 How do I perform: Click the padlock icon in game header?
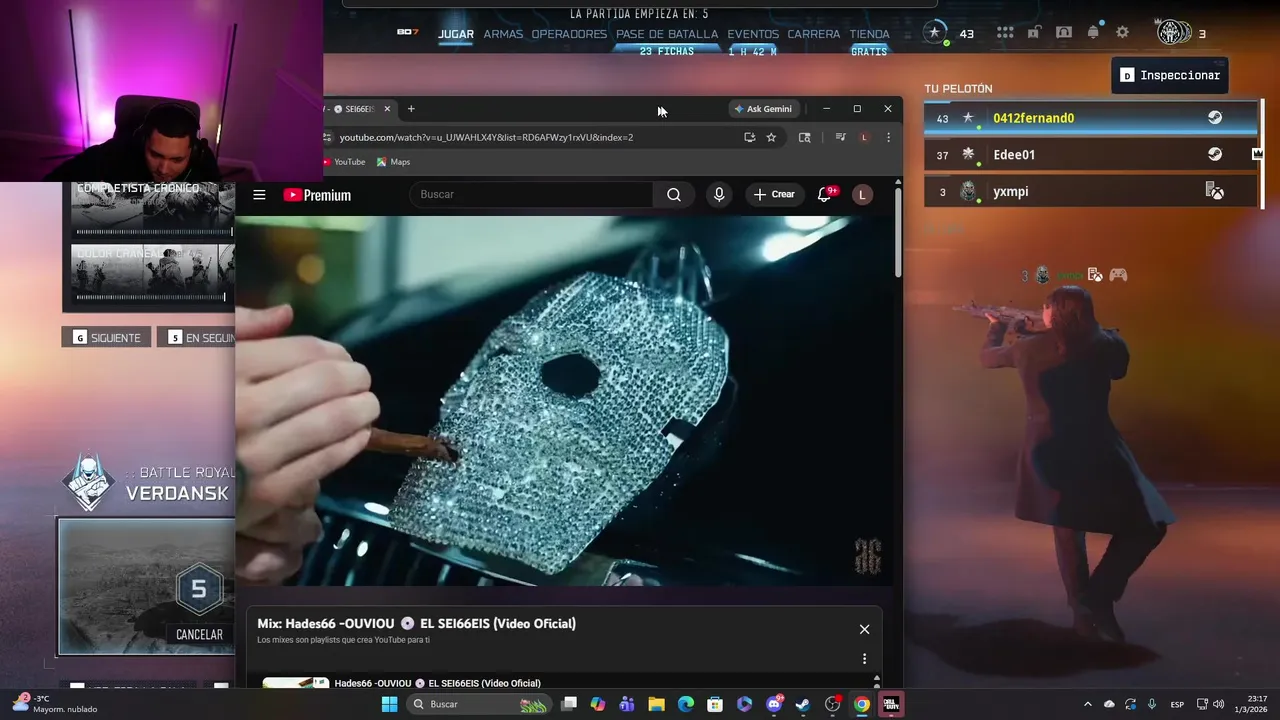pyautogui.click(x=1034, y=33)
